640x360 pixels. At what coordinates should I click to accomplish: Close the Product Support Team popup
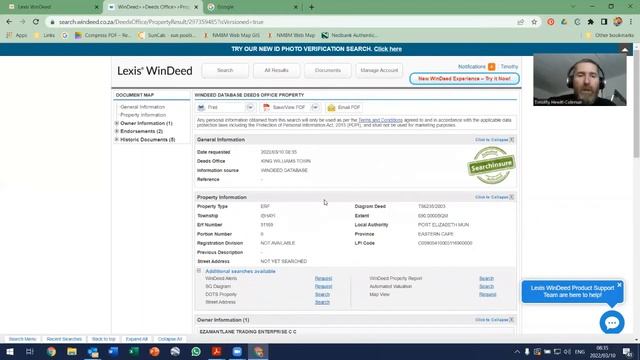[x=619, y=285]
